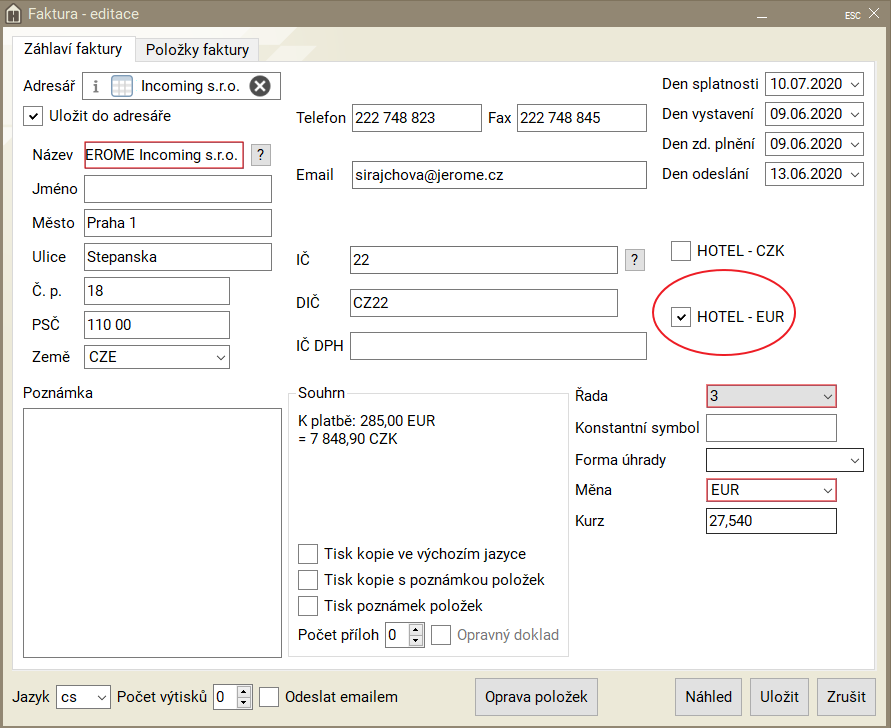Click the question mark beside IČ field

pos(634,260)
